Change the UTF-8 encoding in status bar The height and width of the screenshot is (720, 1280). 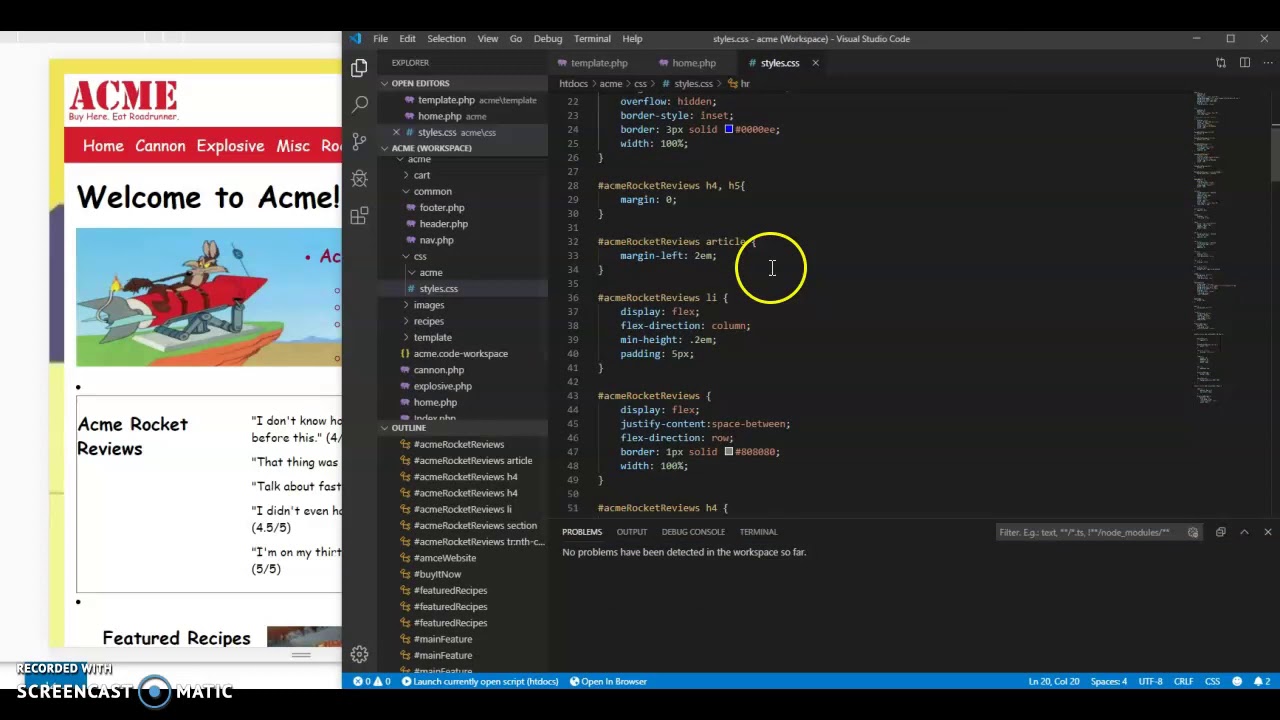click(x=1151, y=681)
